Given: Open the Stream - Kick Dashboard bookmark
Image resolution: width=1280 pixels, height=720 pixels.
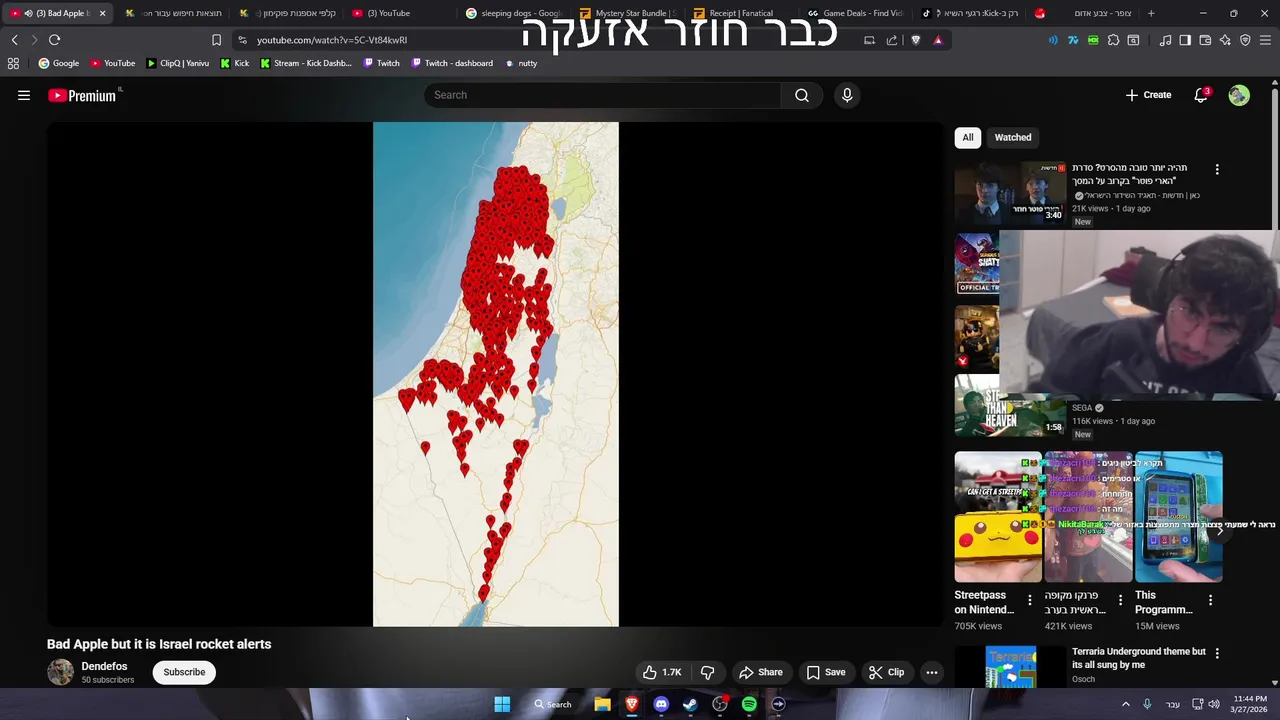Looking at the screenshot, I should pos(305,63).
